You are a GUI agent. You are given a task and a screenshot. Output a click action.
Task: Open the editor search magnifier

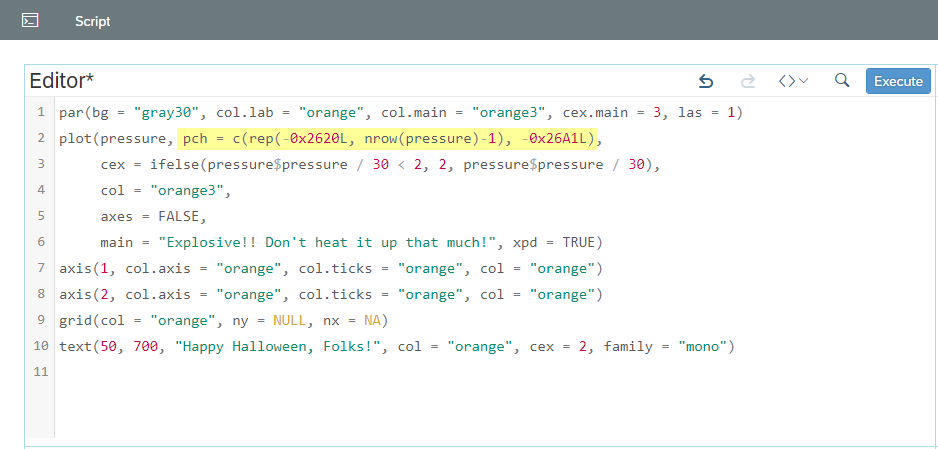[x=842, y=80]
